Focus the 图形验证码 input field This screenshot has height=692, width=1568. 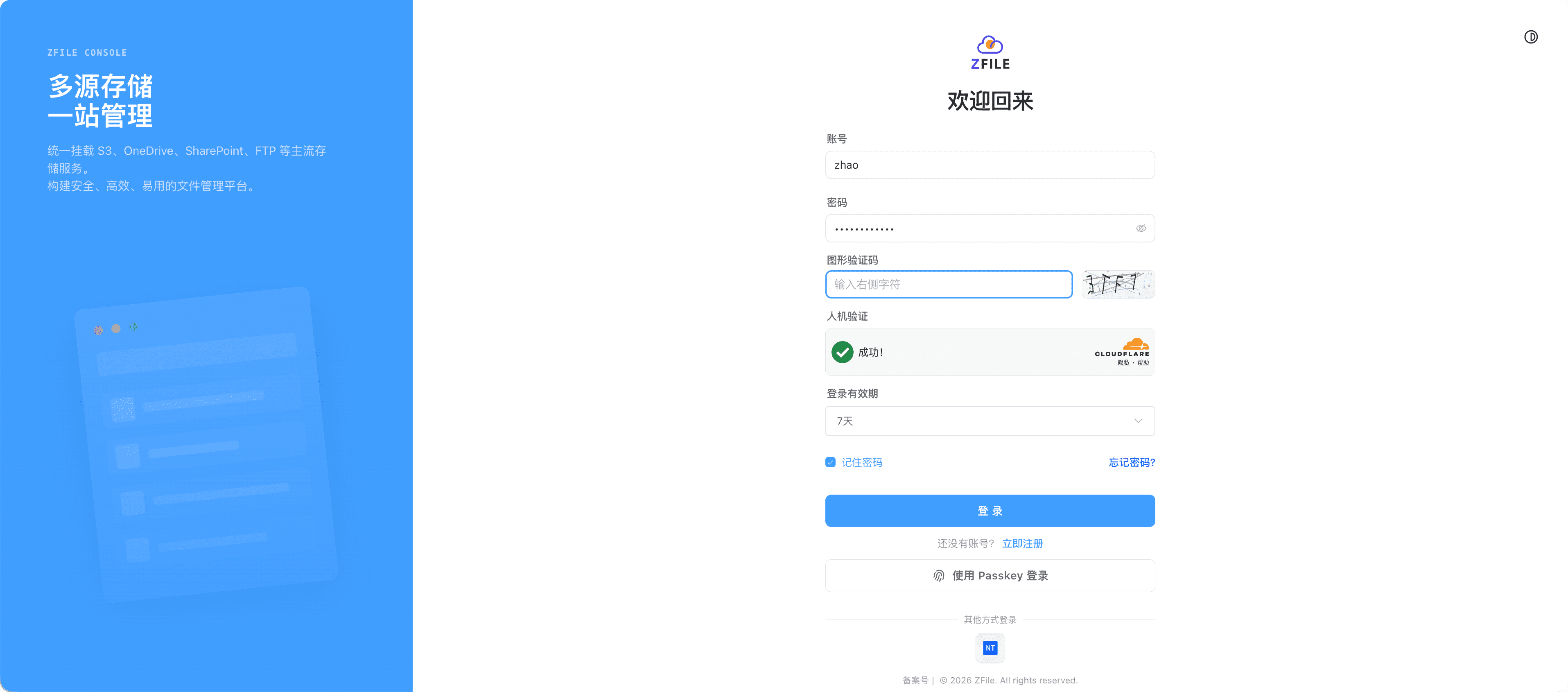(948, 284)
